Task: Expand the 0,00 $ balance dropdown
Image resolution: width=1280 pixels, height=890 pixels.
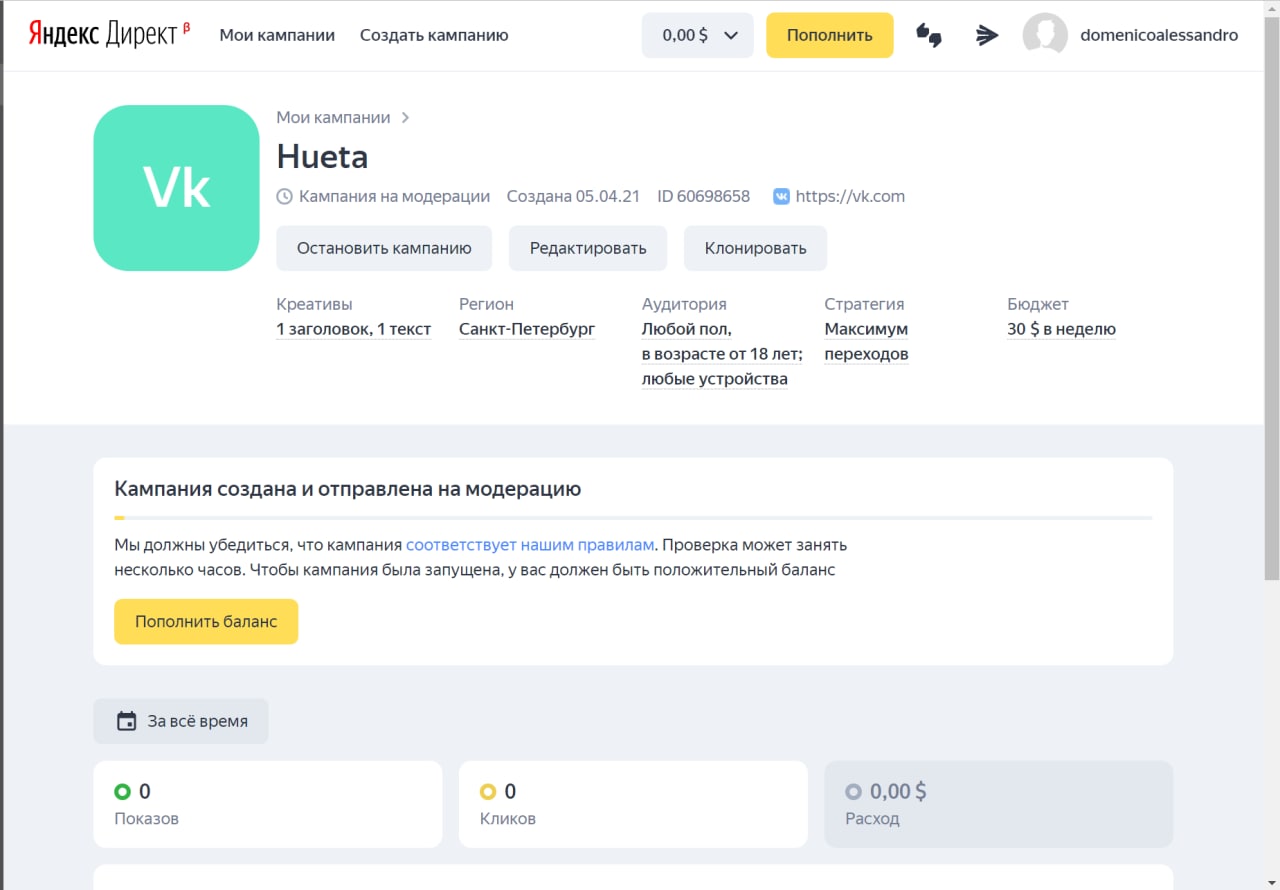Action: [698, 35]
